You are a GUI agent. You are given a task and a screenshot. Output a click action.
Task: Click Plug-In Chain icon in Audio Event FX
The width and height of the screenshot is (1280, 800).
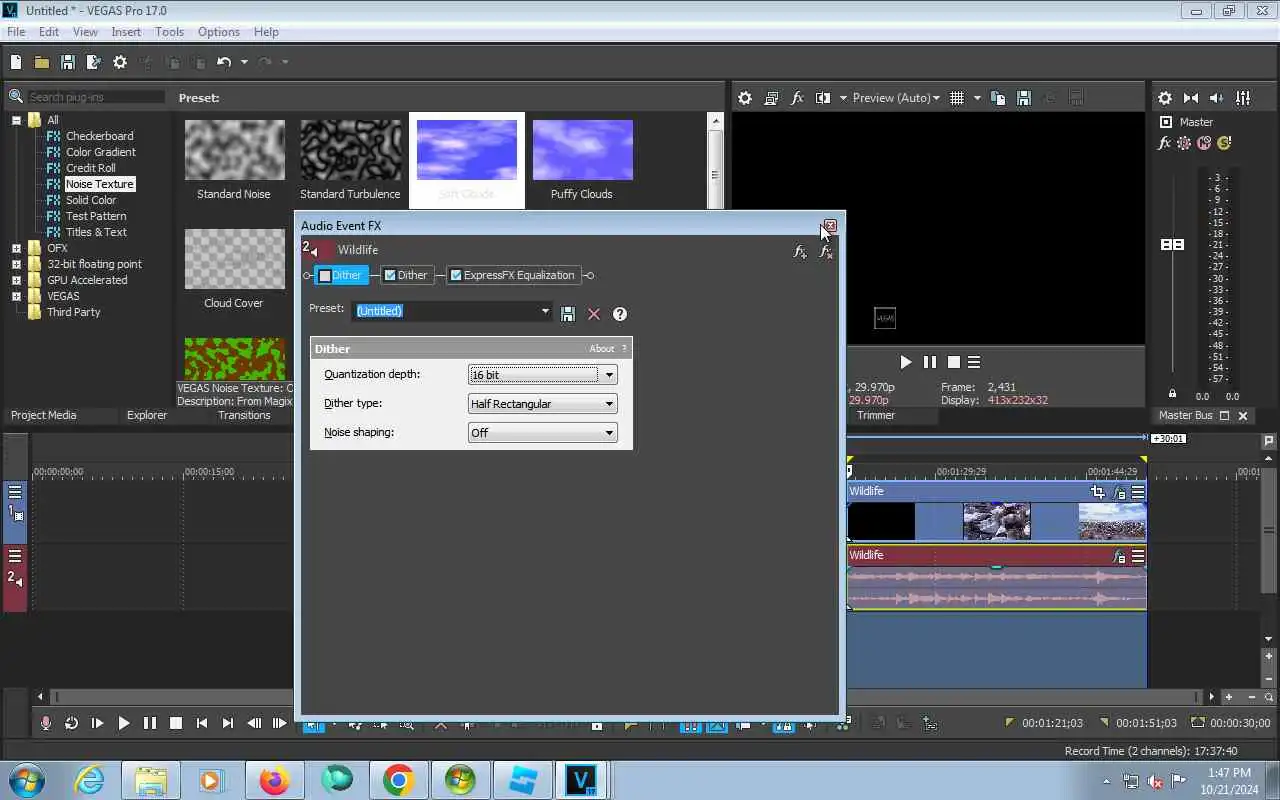tap(800, 252)
